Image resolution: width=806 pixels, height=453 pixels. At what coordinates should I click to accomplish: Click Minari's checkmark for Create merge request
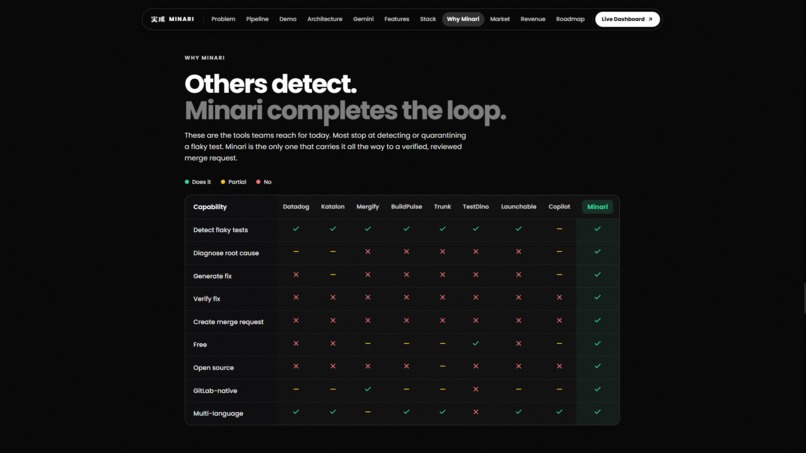597,320
